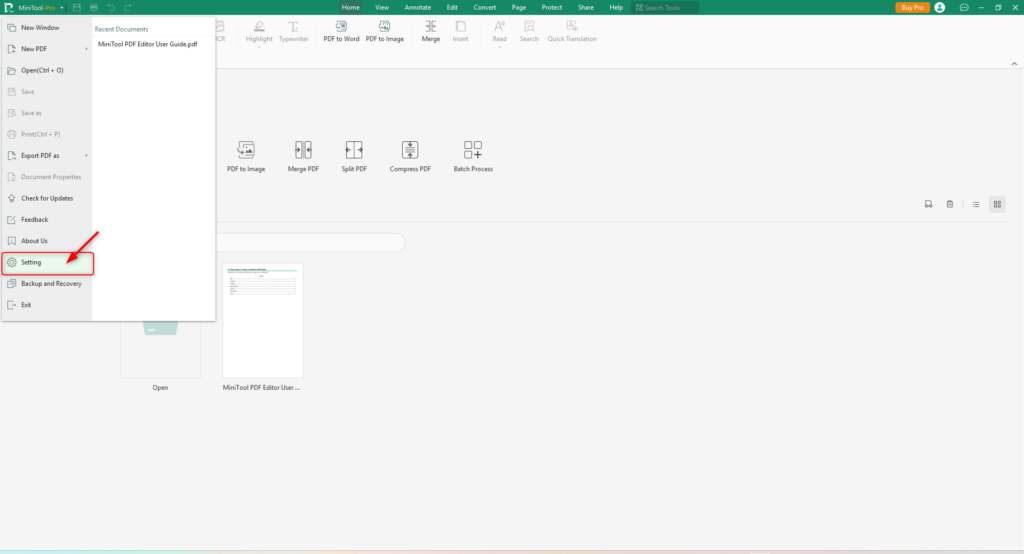Switch to list view layout icon
The width and height of the screenshot is (1024, 554).
(x=976, y=204)
